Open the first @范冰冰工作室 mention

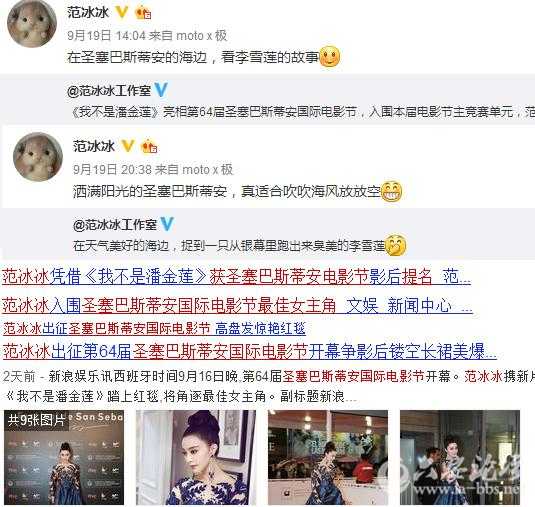[109, 91]
